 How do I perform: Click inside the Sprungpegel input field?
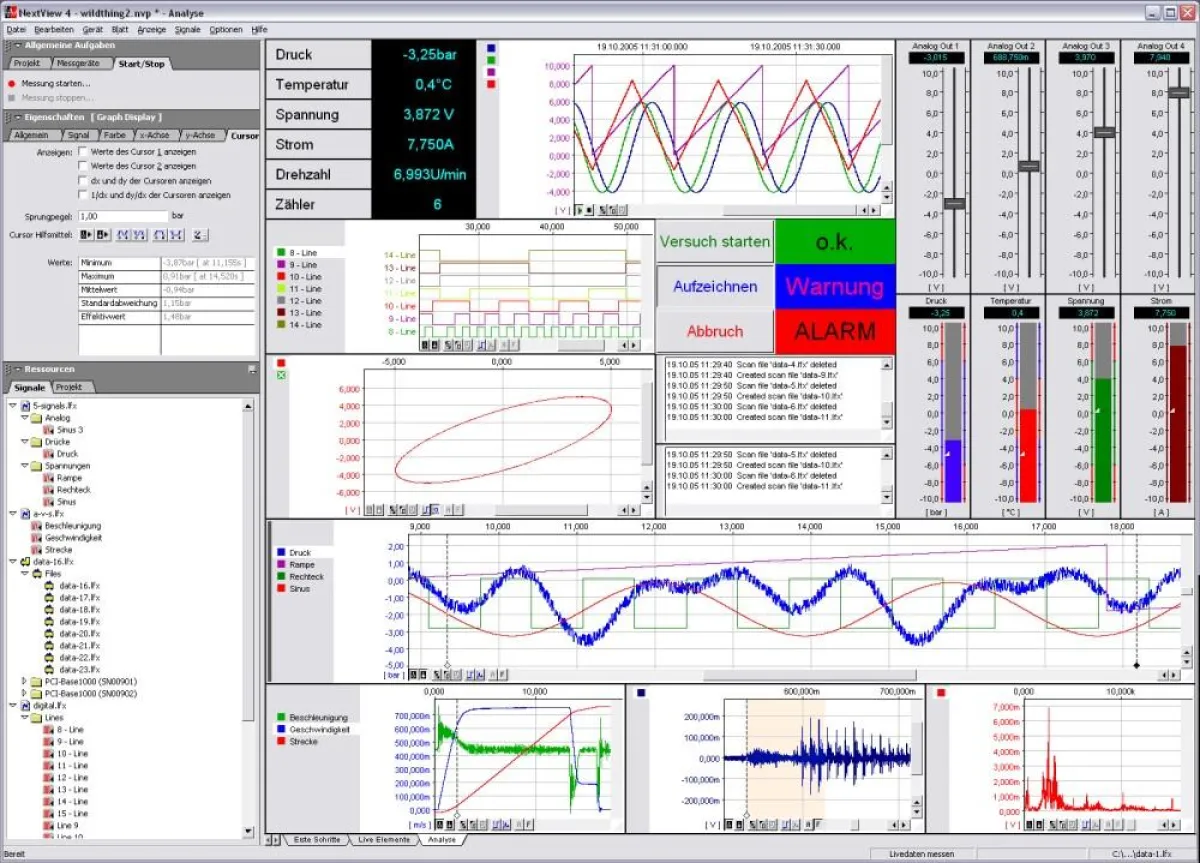point(120,216)
